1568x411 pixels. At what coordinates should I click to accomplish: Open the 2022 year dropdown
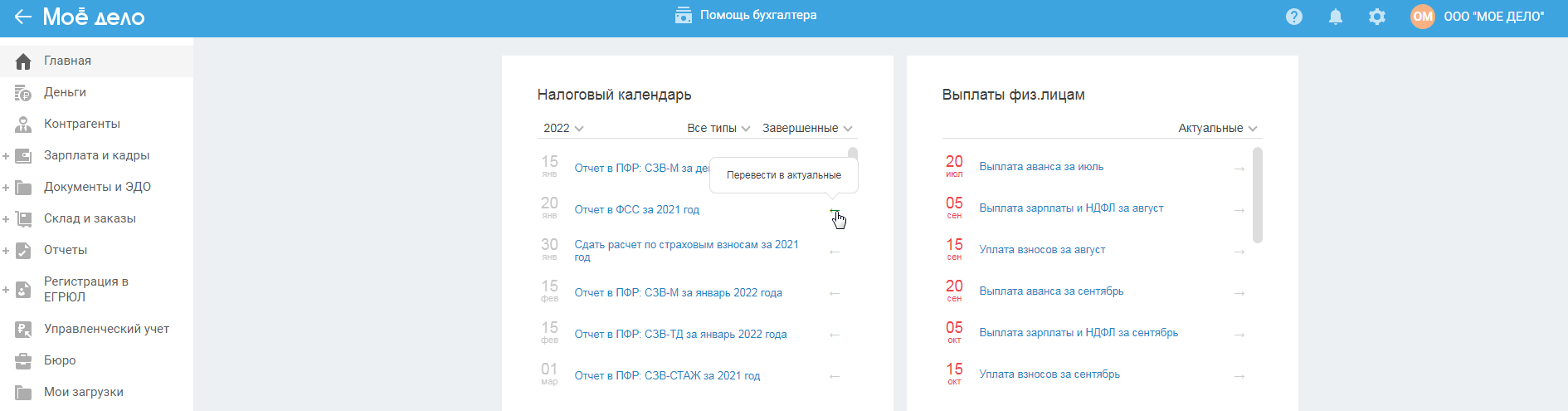(564, 128)
